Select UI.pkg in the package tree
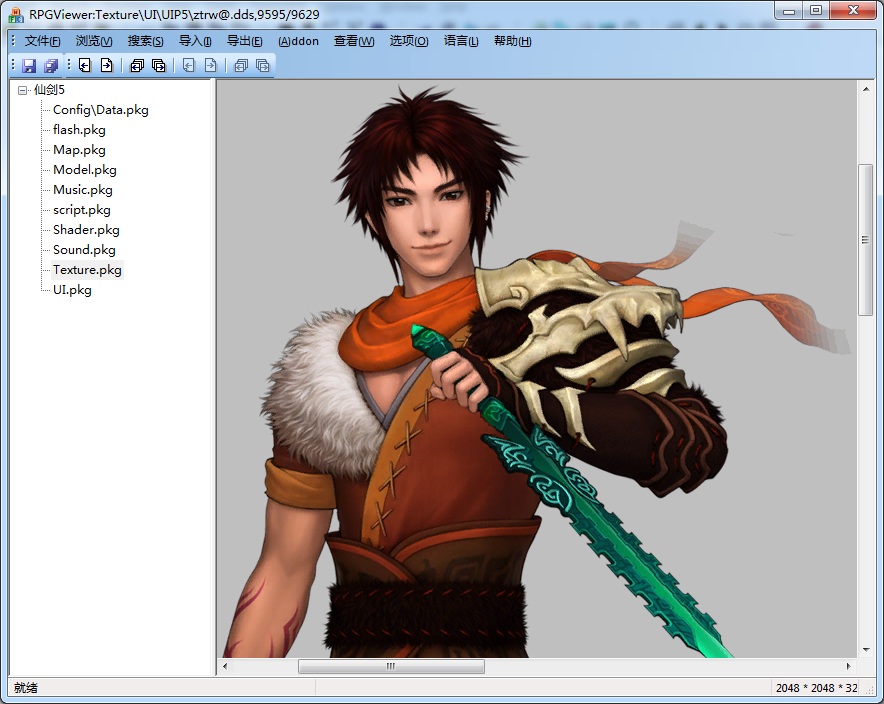Screen dimensions: 884x704 [72, 290]
